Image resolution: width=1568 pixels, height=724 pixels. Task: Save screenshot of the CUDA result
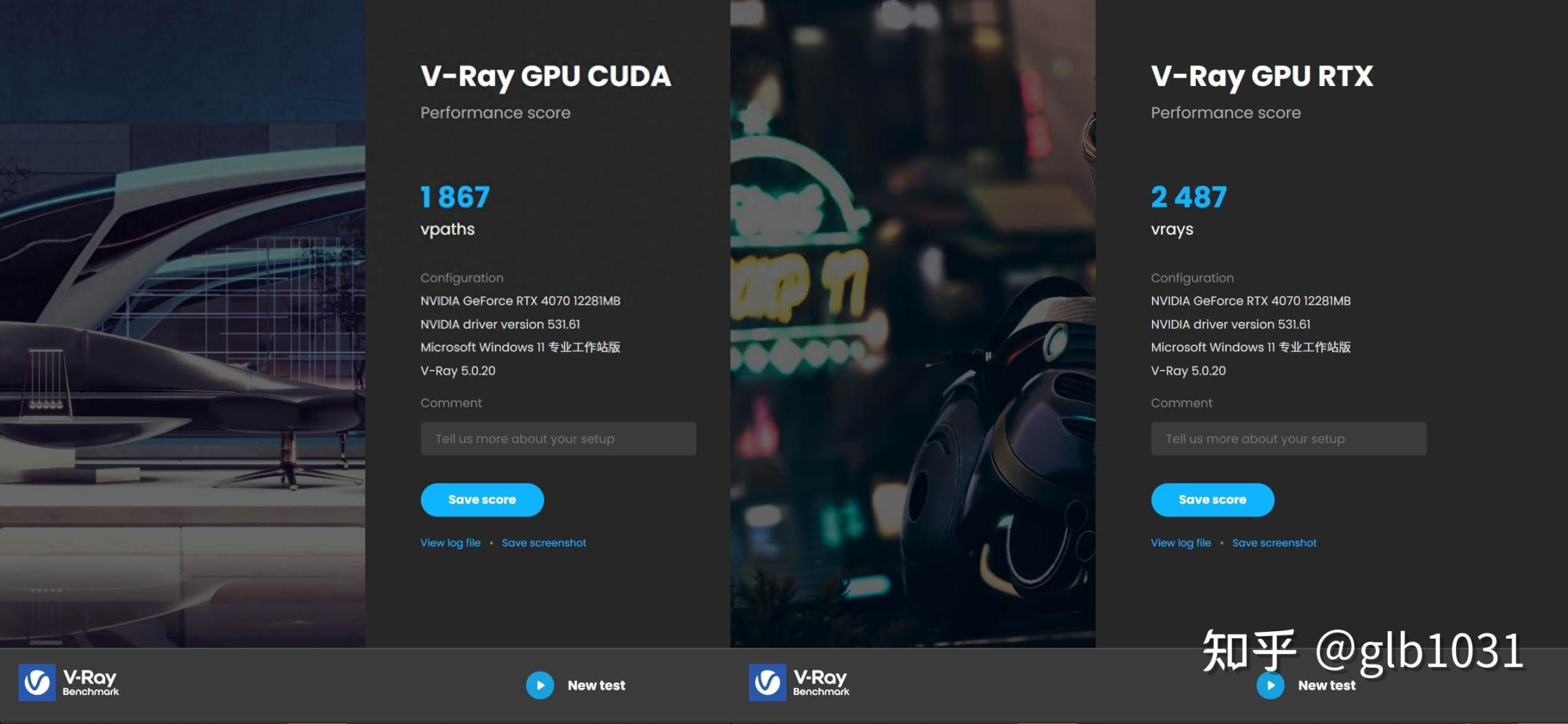[544, 543]
